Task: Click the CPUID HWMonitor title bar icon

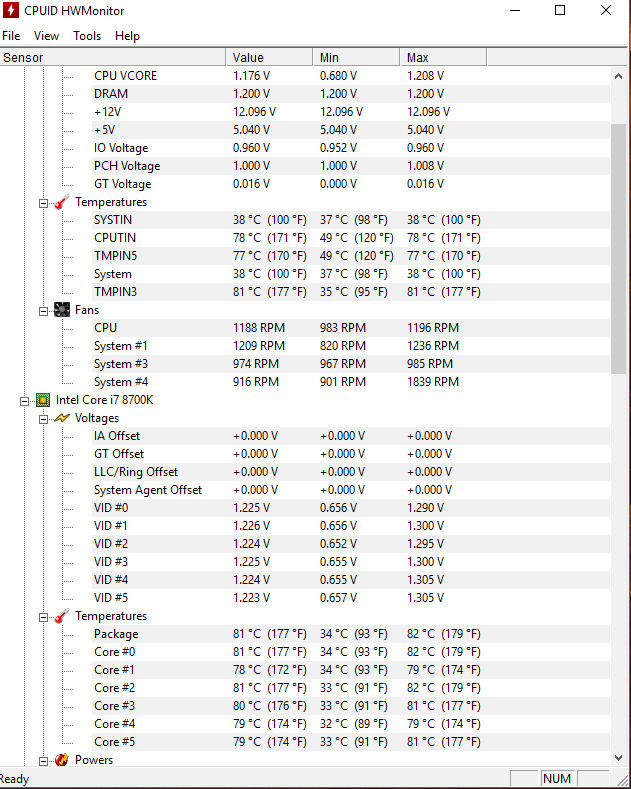Action: click(x=12, y=11)
